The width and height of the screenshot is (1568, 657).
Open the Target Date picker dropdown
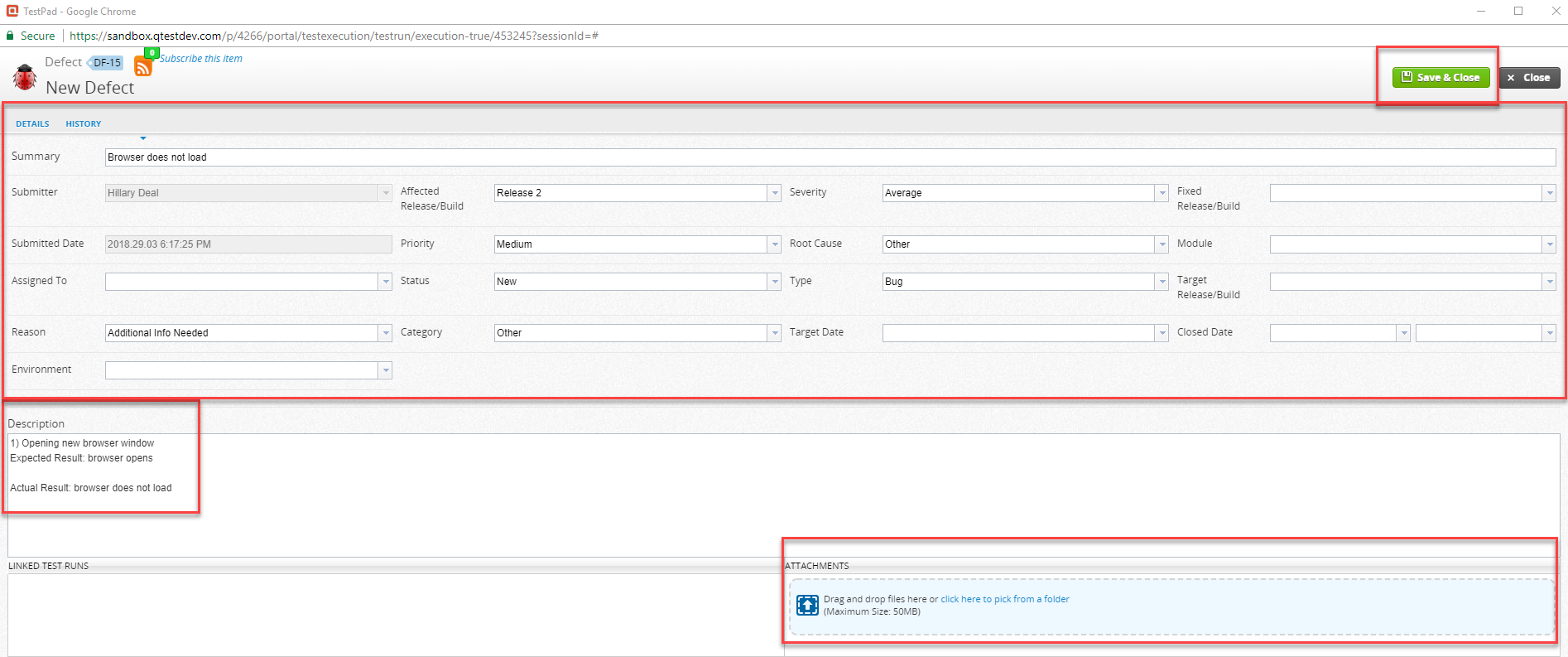click(x=1162, y=333)
